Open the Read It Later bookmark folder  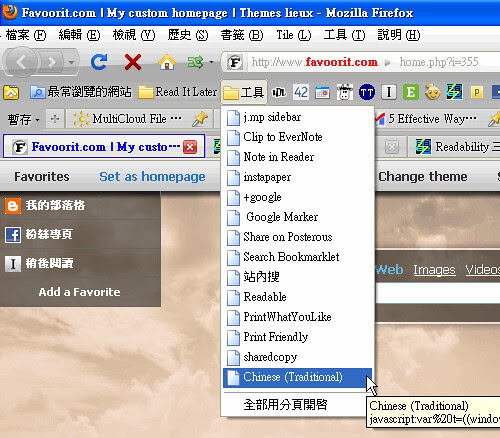(x=178, y=92)
